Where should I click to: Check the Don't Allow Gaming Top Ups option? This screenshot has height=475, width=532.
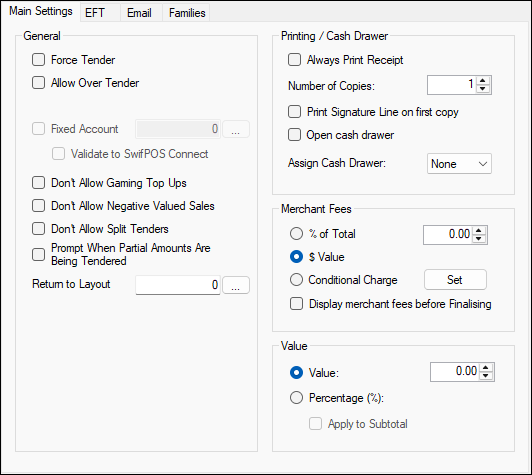click(38, 183)
